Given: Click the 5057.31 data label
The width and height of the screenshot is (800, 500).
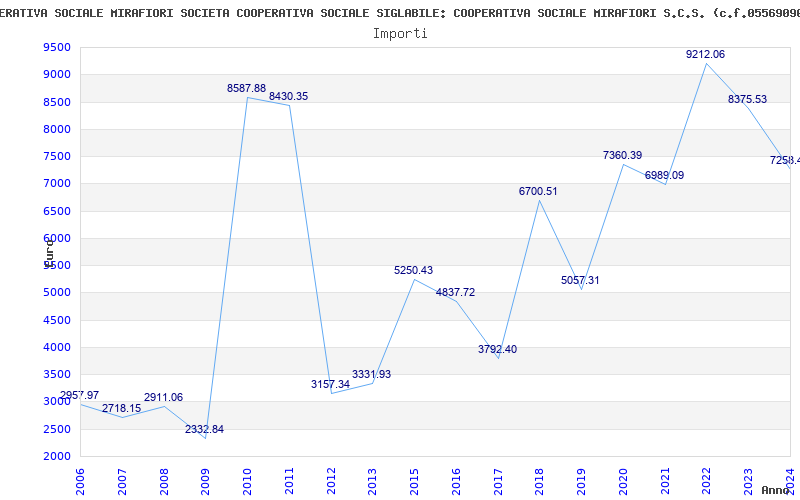Looking at the screenshot, I should [580, 281].
